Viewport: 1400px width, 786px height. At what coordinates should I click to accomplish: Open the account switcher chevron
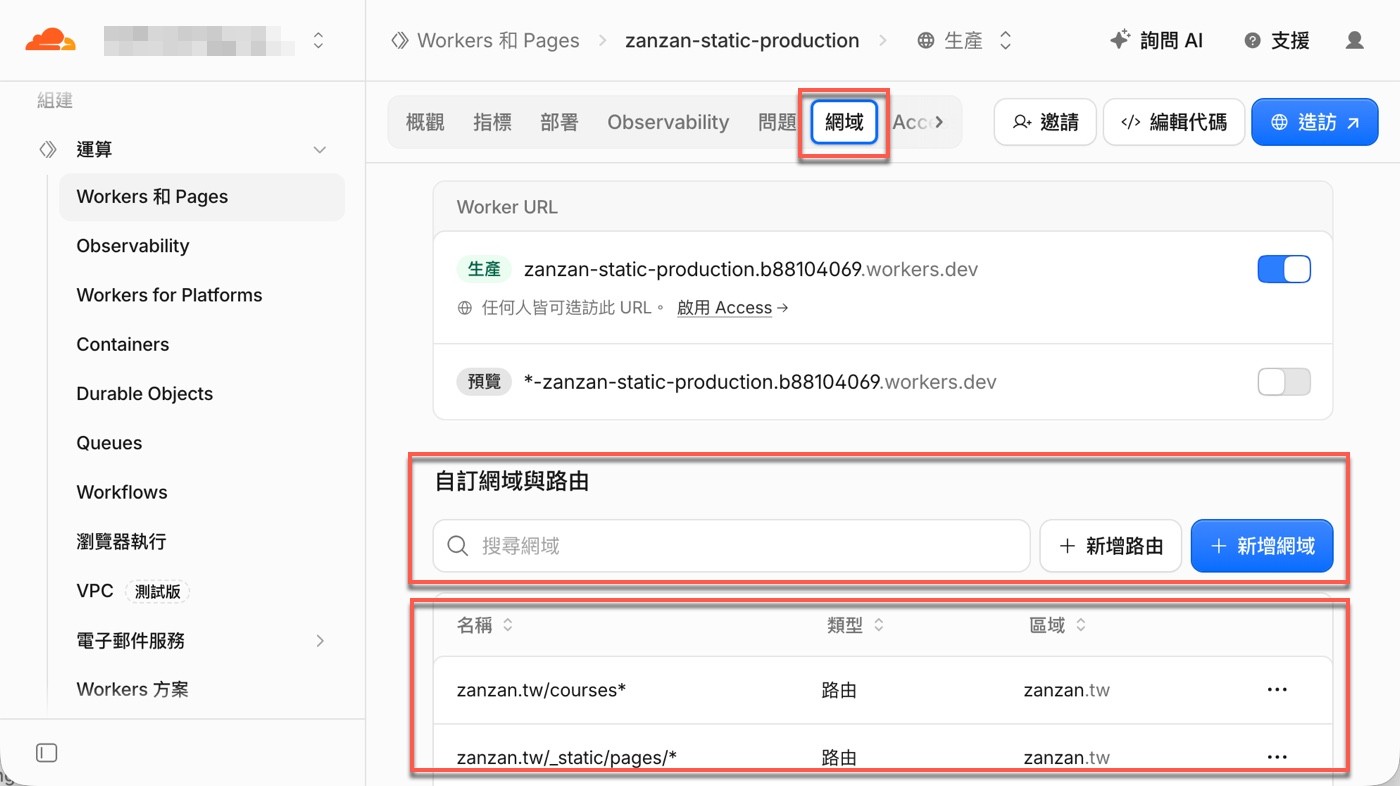[318, 40]
